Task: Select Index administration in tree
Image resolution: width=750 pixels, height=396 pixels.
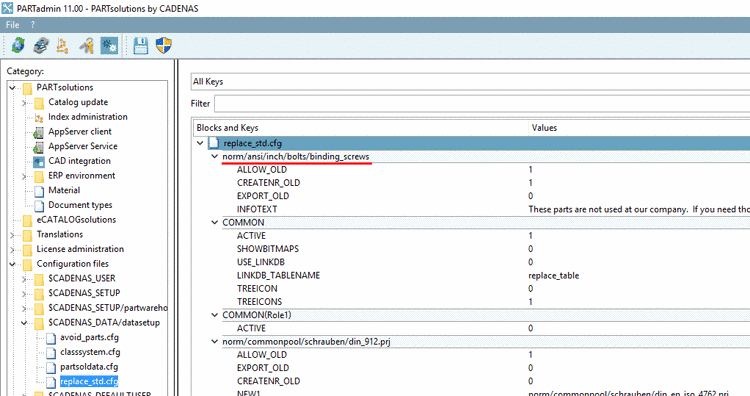Action: pos(88,117)
